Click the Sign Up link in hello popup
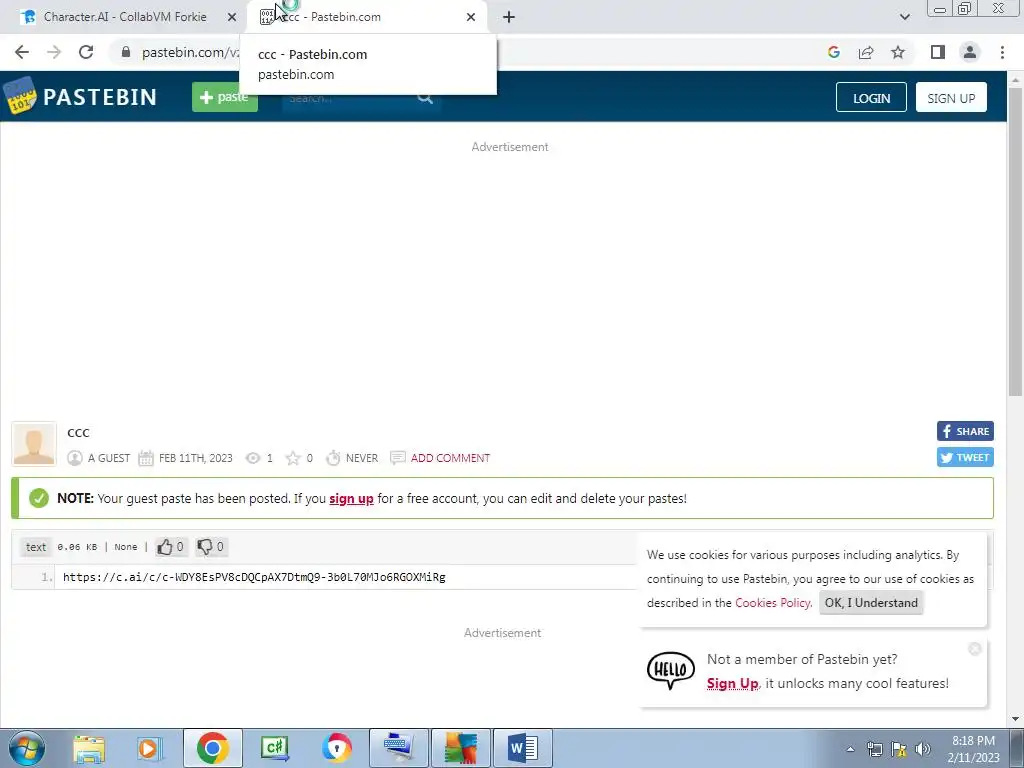Image resolution: width=1024 pixels, height=768 pixels. [x=732, y=683]
